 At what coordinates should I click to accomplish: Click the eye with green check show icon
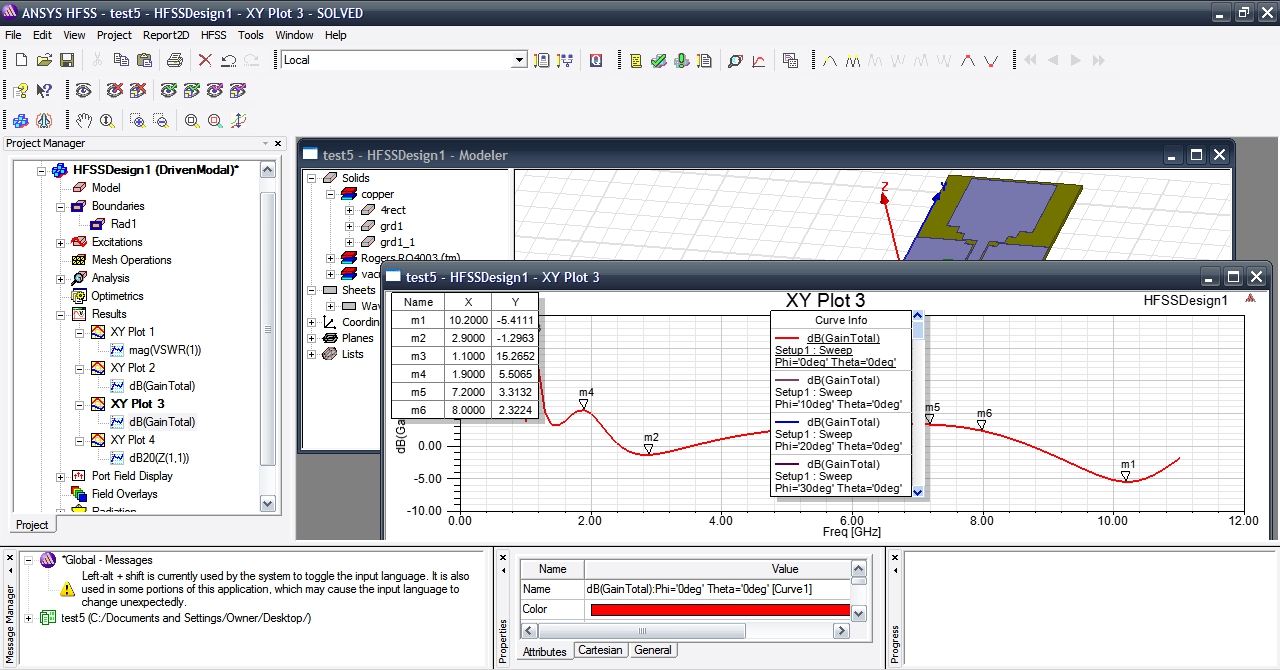point(169,91)
